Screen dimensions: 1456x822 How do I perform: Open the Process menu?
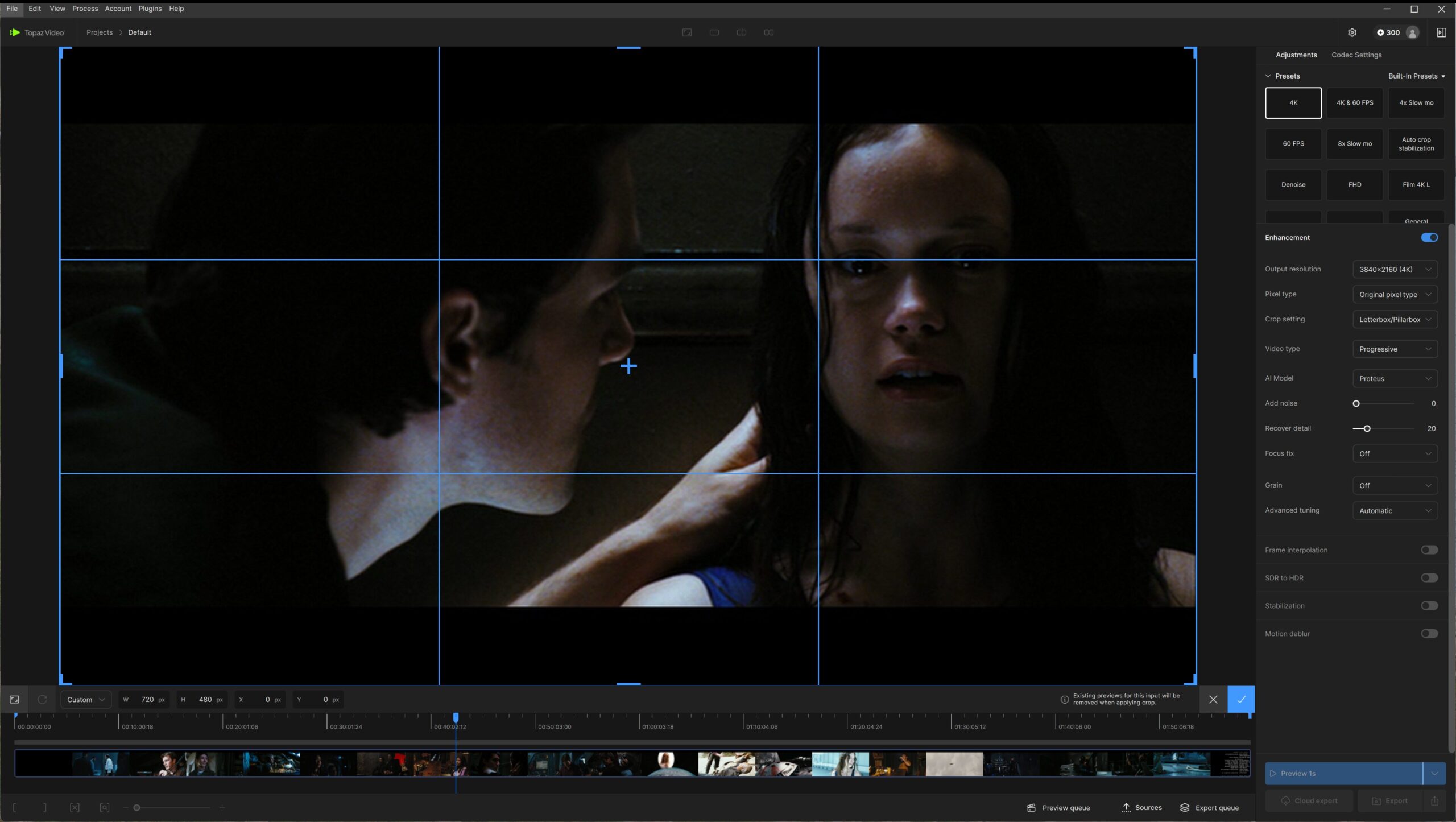point(85,9)
